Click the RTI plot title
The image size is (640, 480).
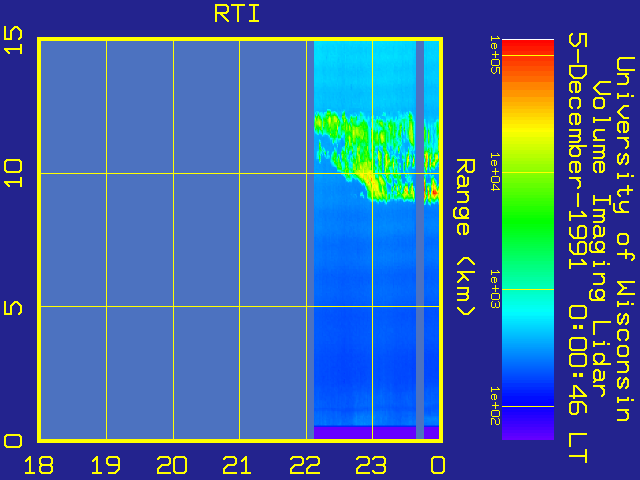[237, 14]
